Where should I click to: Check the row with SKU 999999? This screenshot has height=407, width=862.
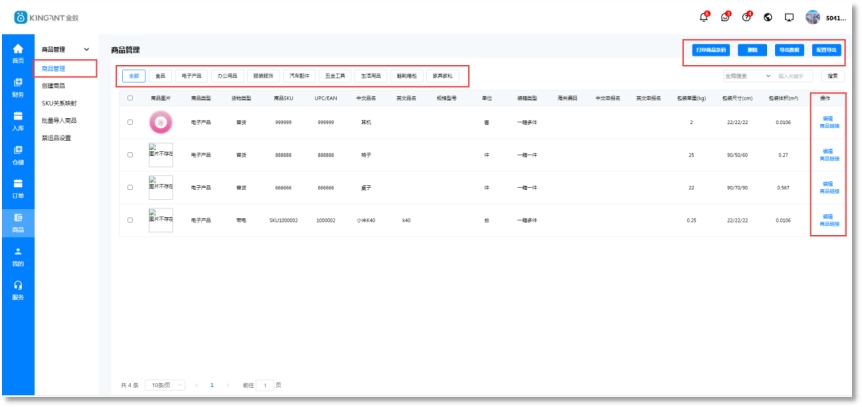(x=130, y=122)
